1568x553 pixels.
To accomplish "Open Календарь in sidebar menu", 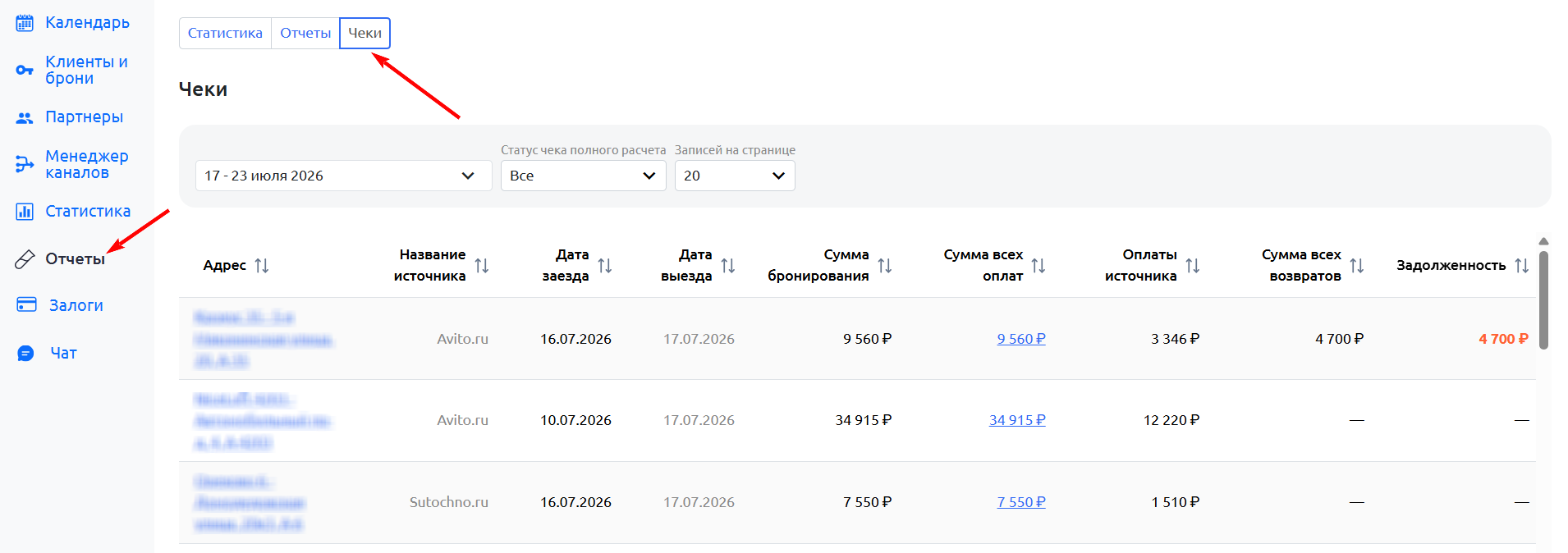I will pyautogui.click(x=87, y=22).
